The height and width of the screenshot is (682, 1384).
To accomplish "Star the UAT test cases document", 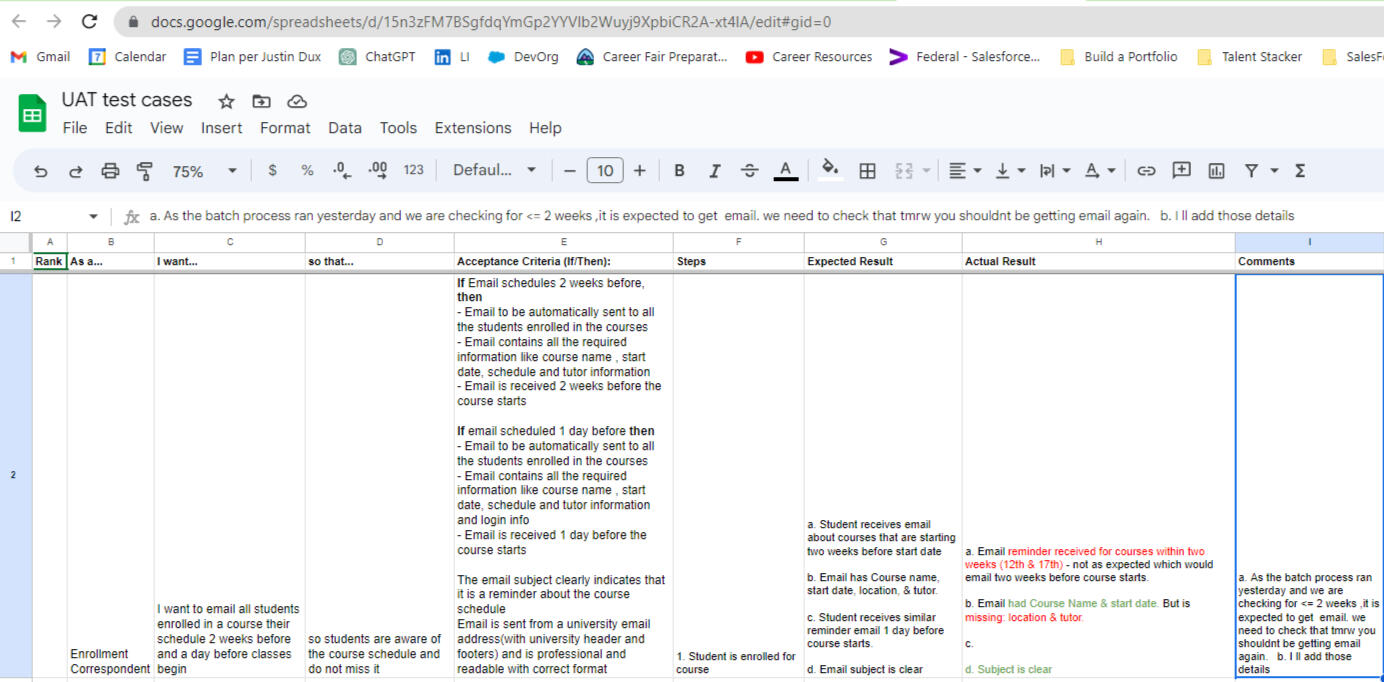I will [x=227, y=101].
